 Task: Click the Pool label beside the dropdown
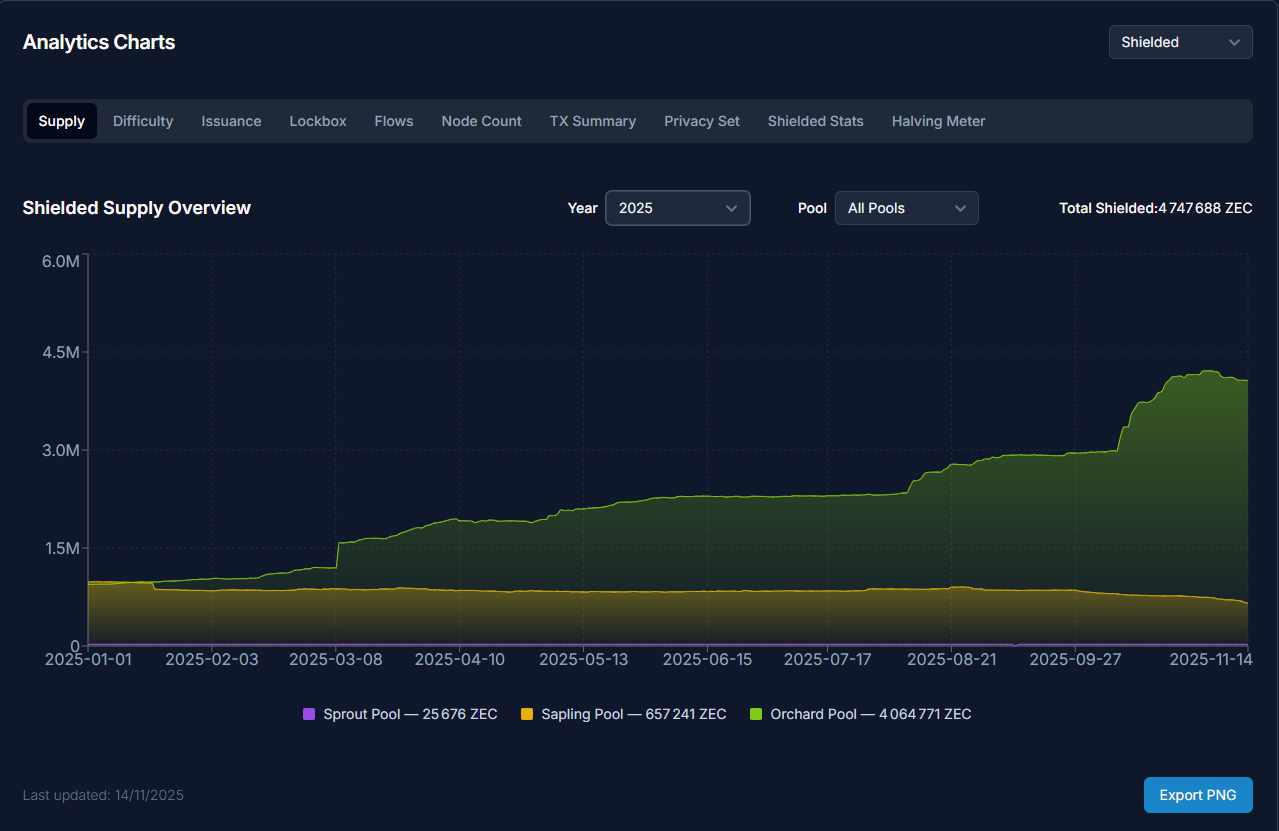tap(812, 208)
